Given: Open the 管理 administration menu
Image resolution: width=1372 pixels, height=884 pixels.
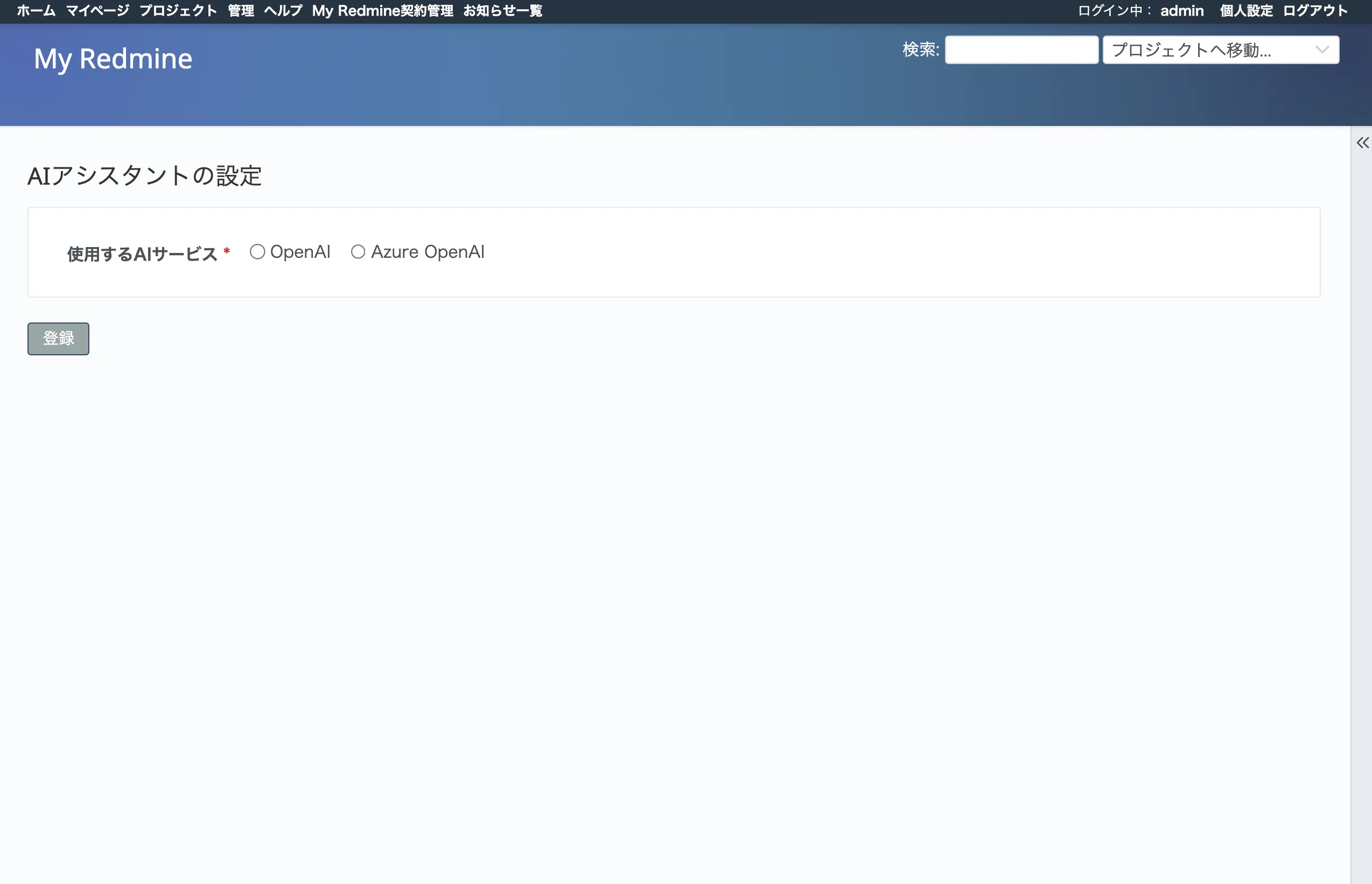Looking at the screenshot, I should [241, 11].
